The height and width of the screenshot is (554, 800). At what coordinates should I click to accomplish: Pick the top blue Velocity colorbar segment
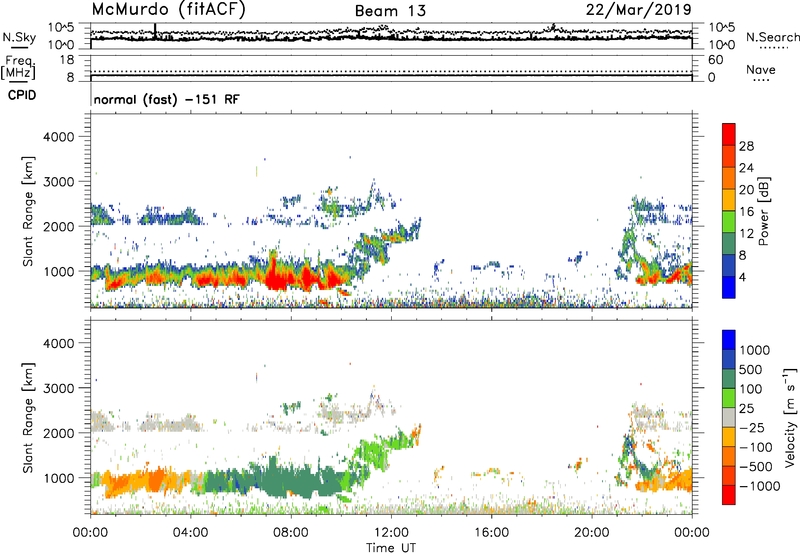729,340
